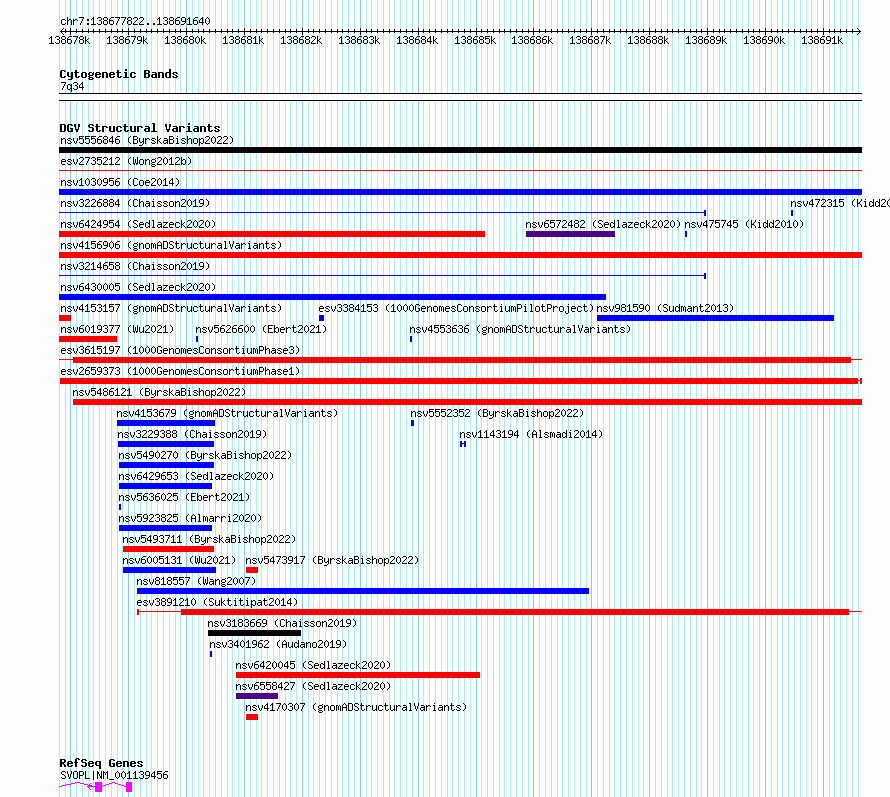The image size is (890, 797).
Task: Open nsv5626600 (Ebert2021) label
Action: (261, 329)
